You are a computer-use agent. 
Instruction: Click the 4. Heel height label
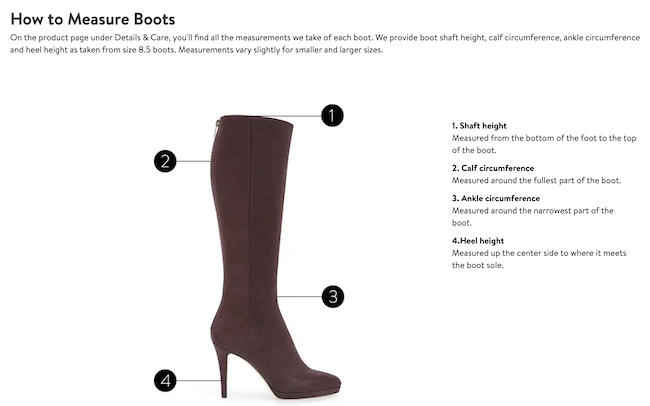(x=478, y=241)
